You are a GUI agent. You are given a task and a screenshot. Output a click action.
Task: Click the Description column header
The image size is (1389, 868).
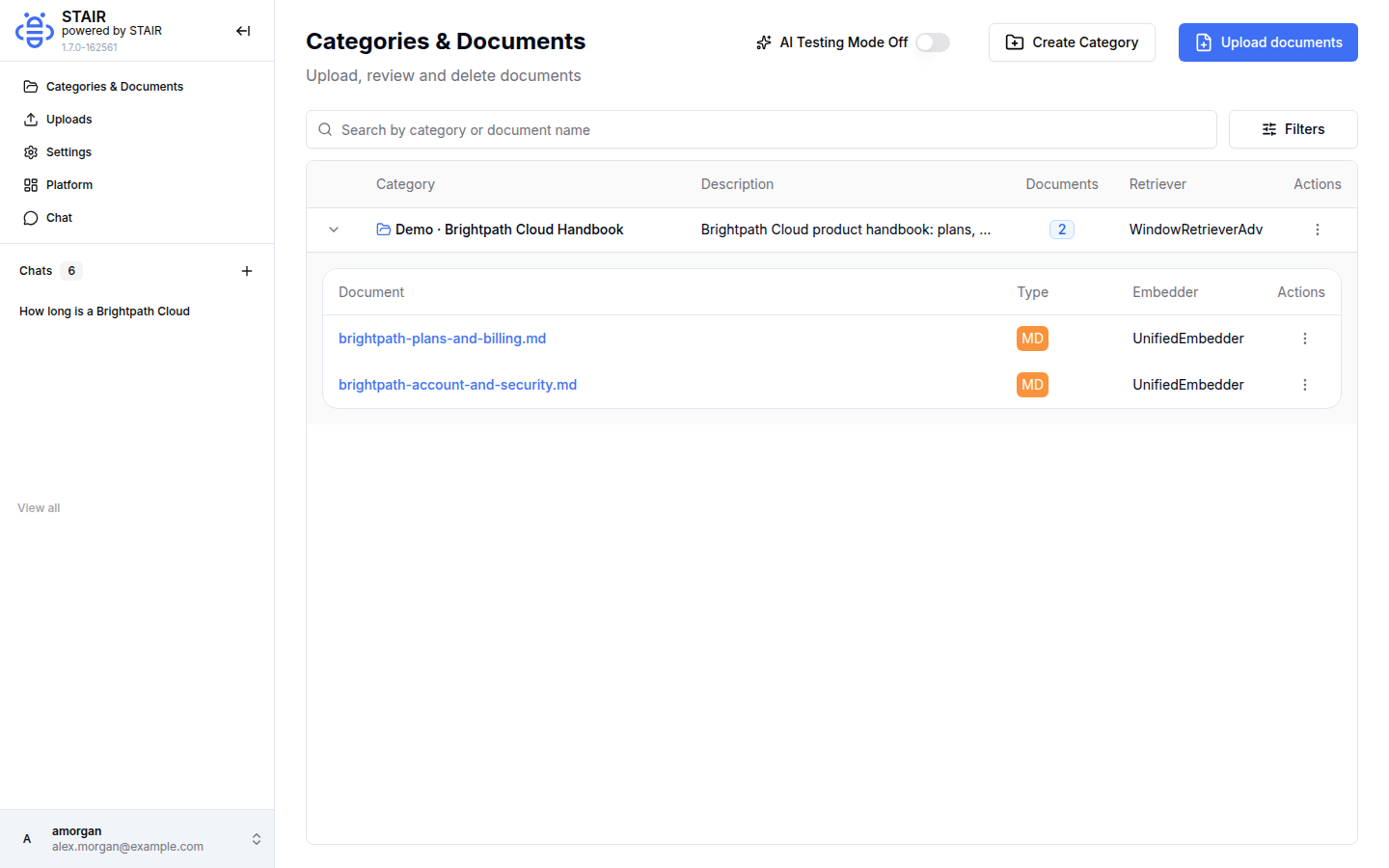click(737, 184)
